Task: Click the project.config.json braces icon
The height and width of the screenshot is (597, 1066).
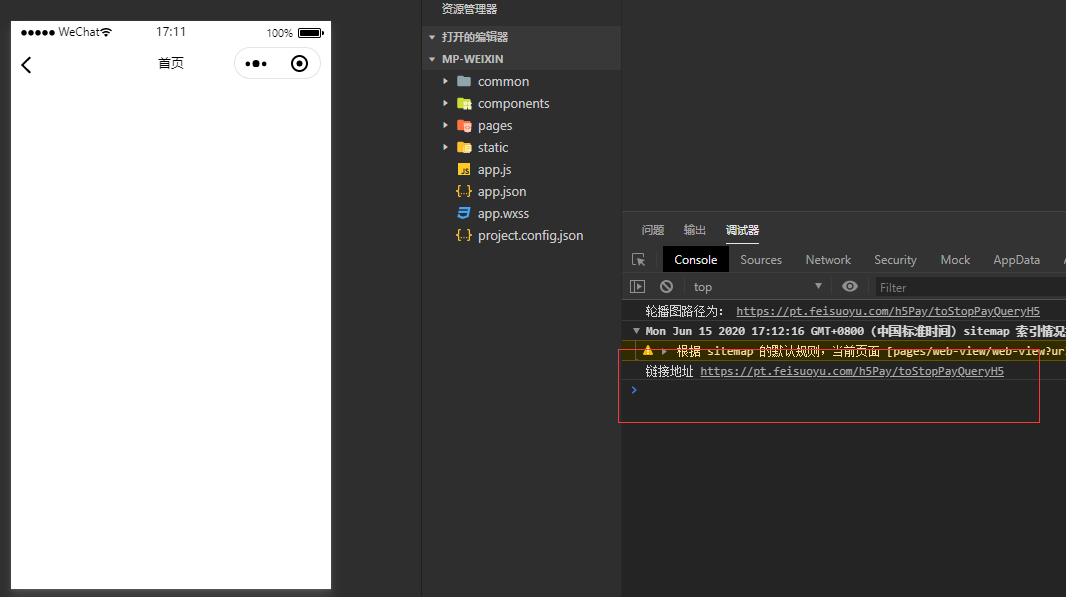Action: (x=464, y=235)
